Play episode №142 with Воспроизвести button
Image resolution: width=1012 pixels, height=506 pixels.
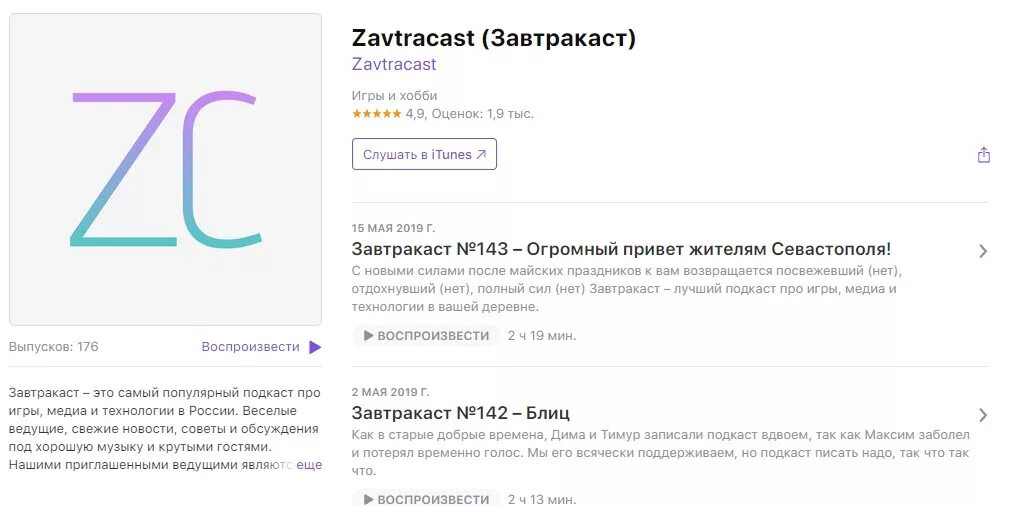click(426, 498)
